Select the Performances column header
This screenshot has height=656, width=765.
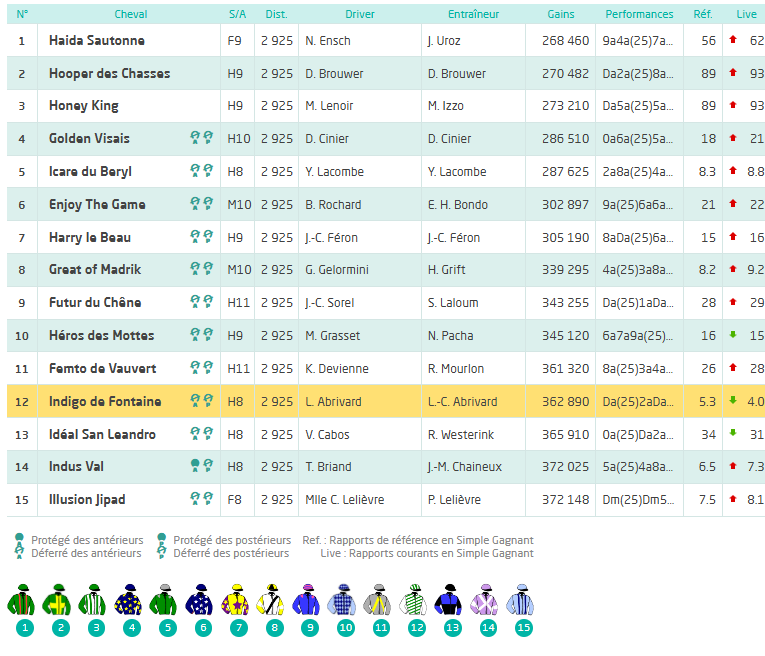pyautogui.click(x=639, y=15)
